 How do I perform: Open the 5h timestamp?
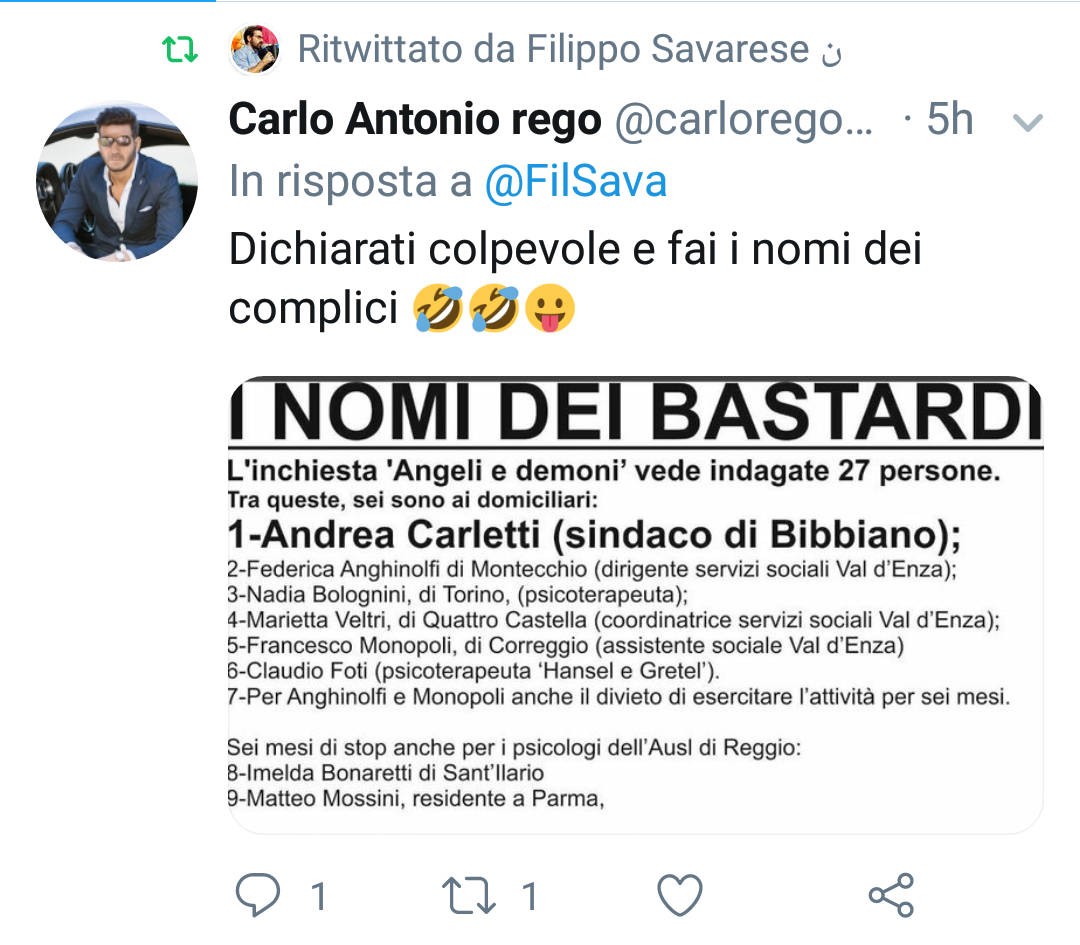coord(950,119)
